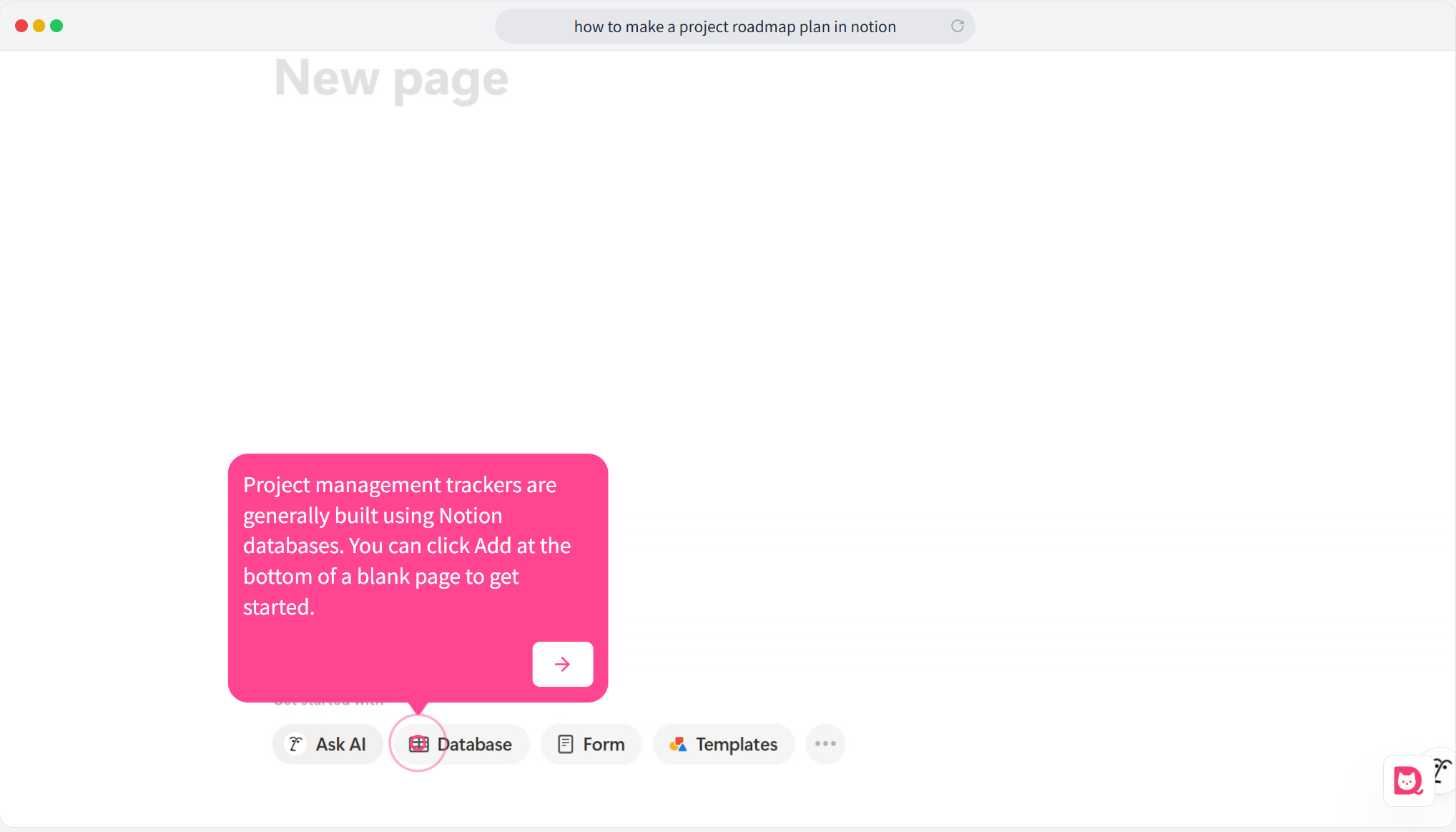The height and width of the screenshot is (832, 1456).
Task: Click the three-dots more options button
Action: point(825,744)
